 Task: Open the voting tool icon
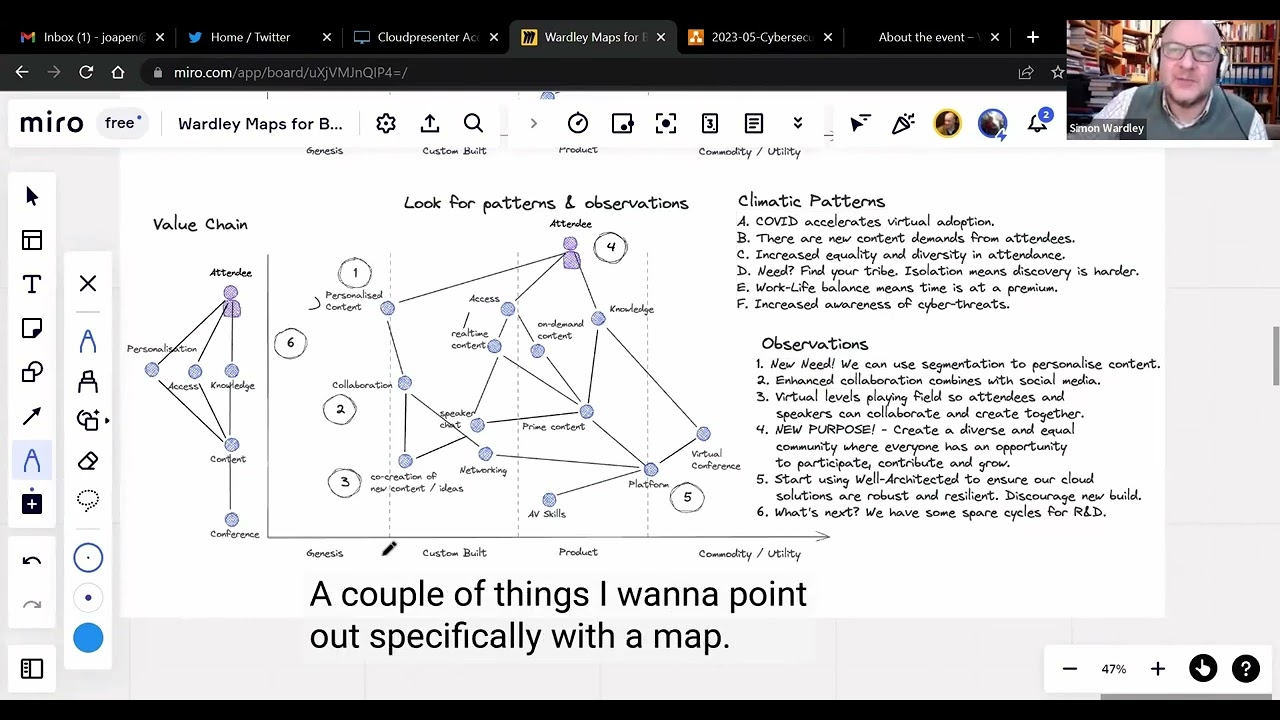pos(622,123)
